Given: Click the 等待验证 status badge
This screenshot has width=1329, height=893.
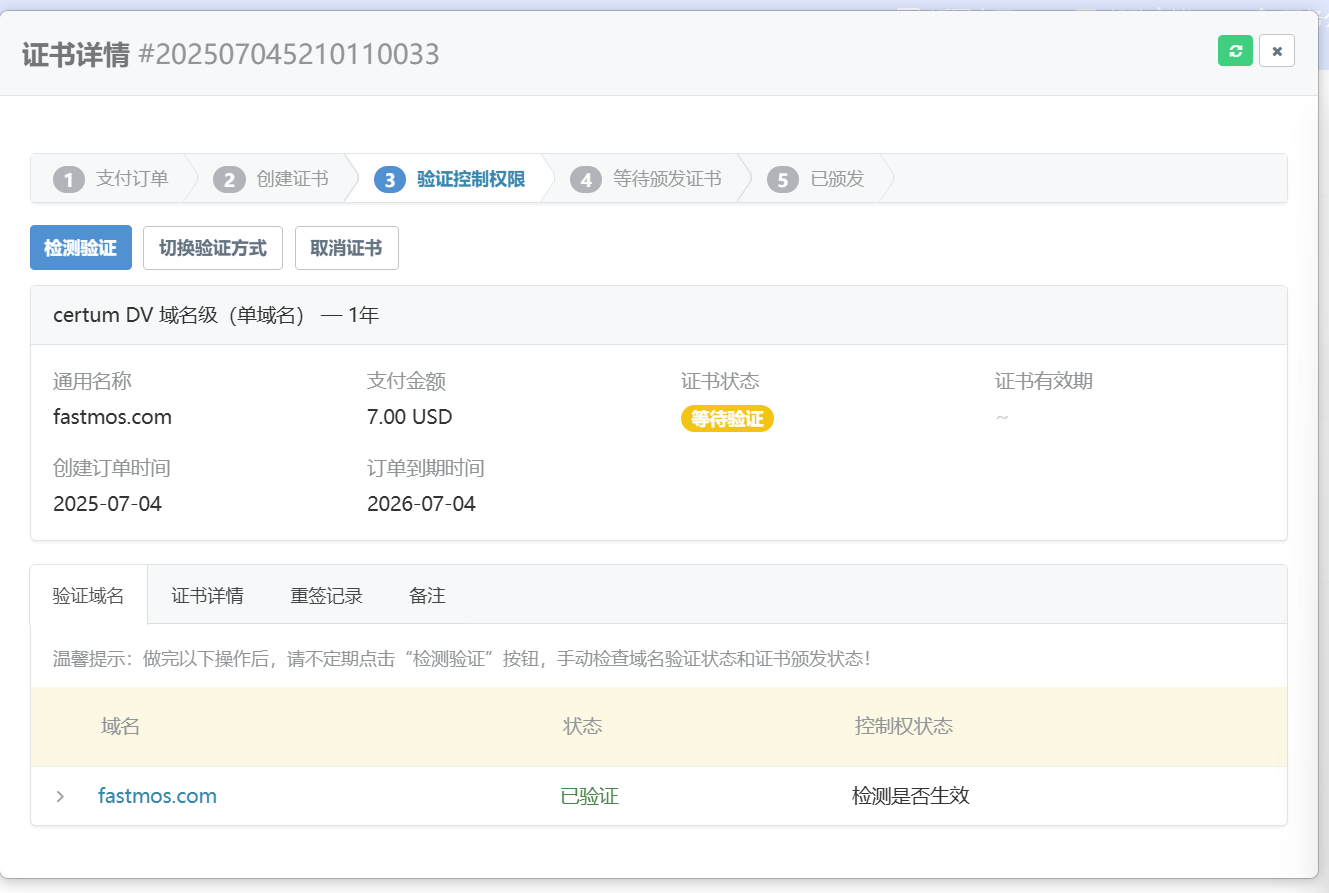Looking at the screenshot, I should pyautogui.click(x=727, y=419).
